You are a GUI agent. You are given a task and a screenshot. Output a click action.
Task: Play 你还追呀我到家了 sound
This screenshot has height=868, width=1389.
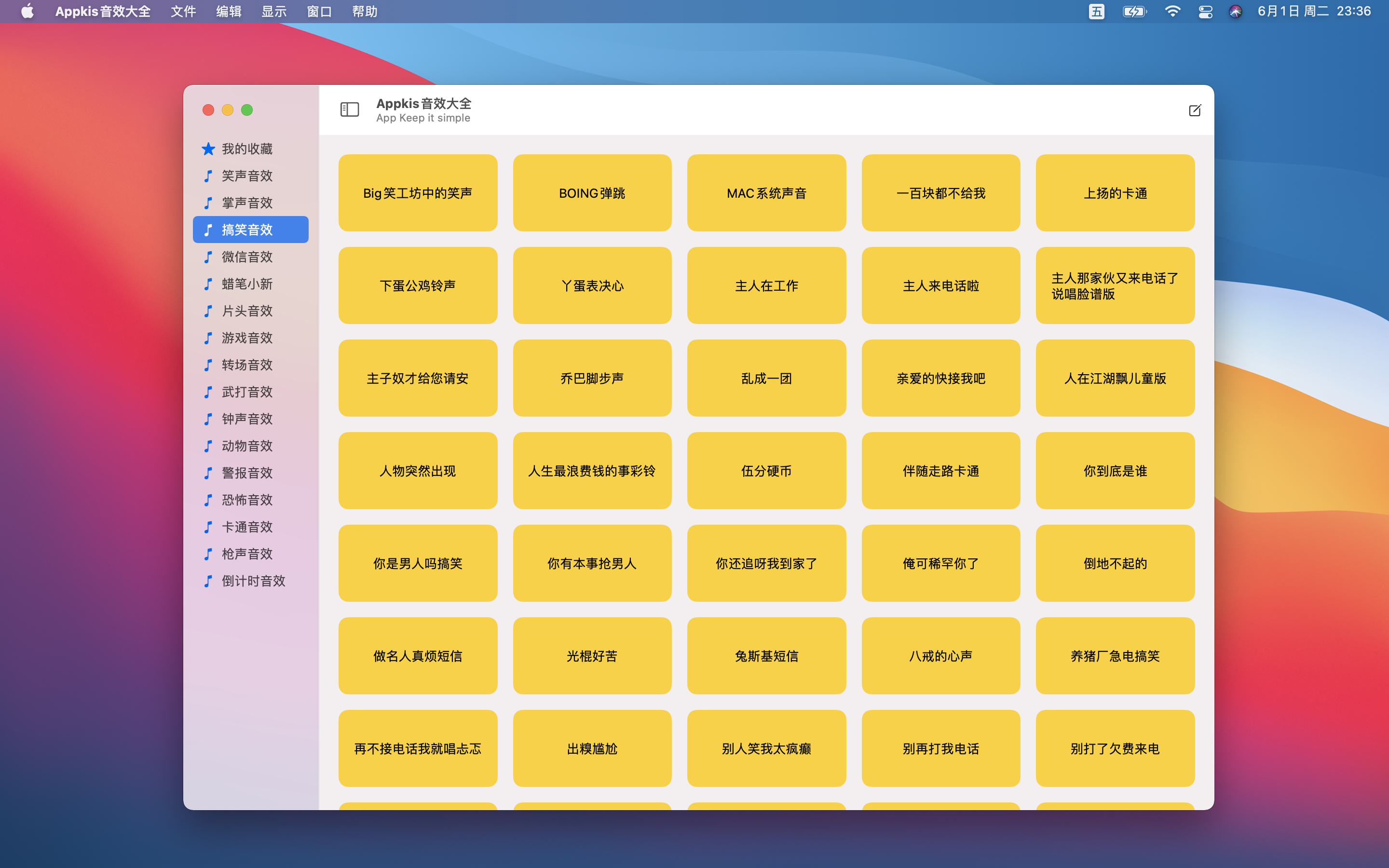766,563
